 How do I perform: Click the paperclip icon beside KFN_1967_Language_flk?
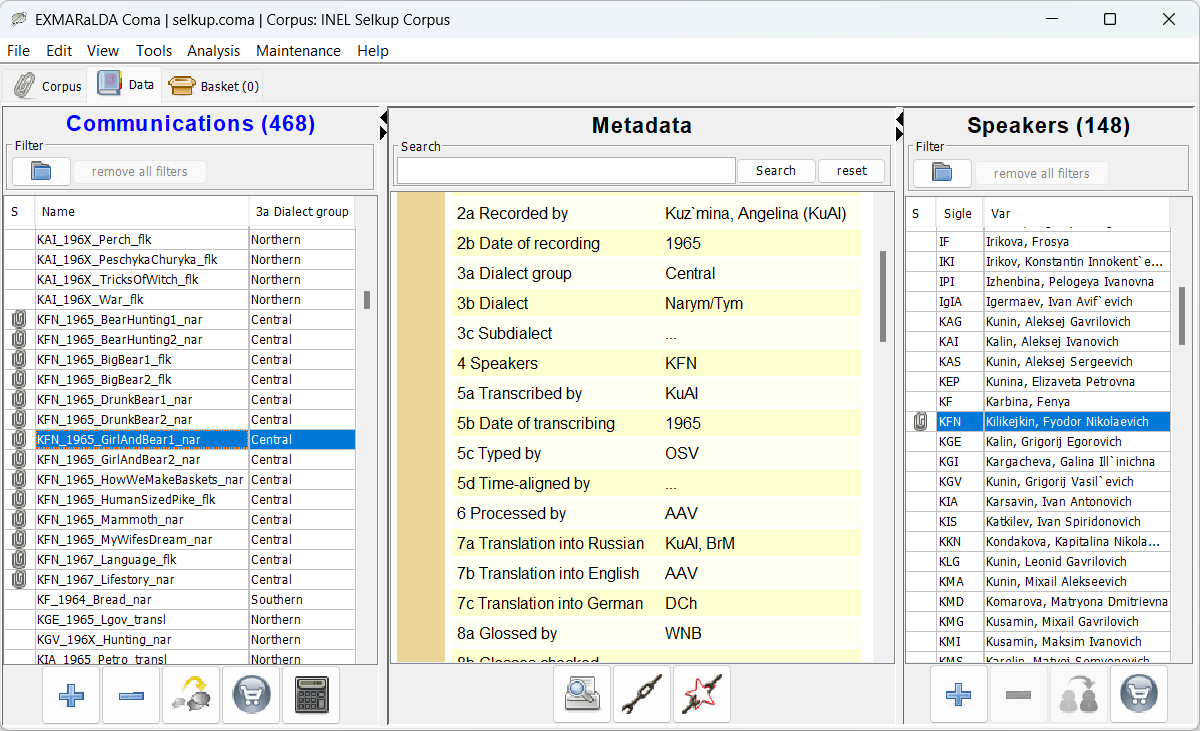pos(19,560)
